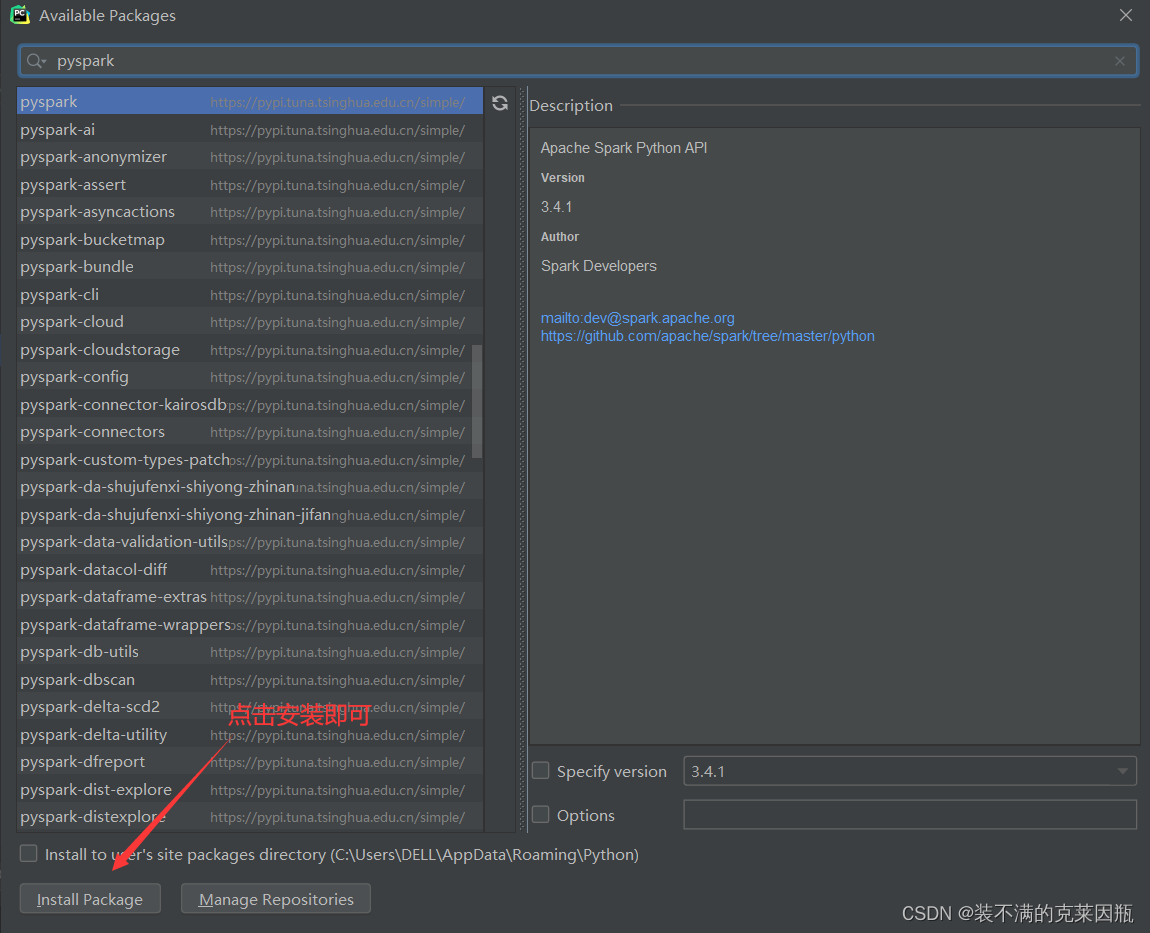This screenshot has width=1150, height=933.
Task: Select the pyspark-db-utils package
Action: pos(249,651)
